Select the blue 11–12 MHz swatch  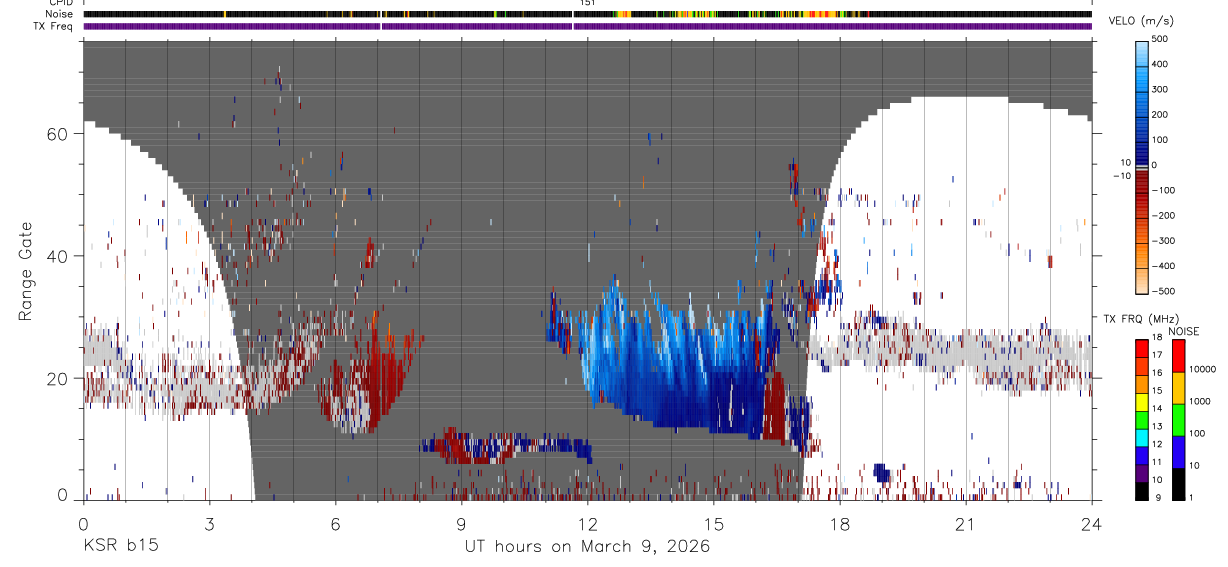pos(1141,454)
